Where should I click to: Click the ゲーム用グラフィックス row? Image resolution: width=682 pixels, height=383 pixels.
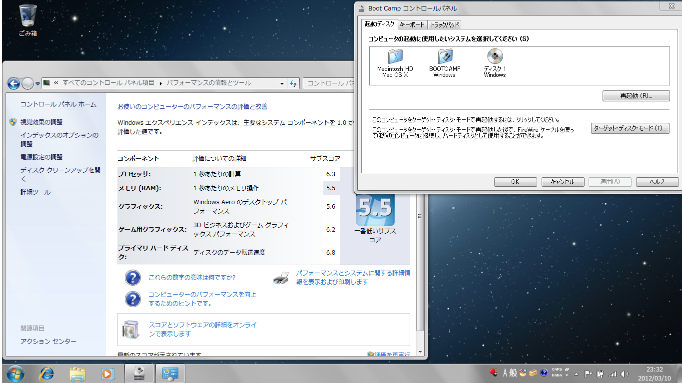(x=229, y=230)
